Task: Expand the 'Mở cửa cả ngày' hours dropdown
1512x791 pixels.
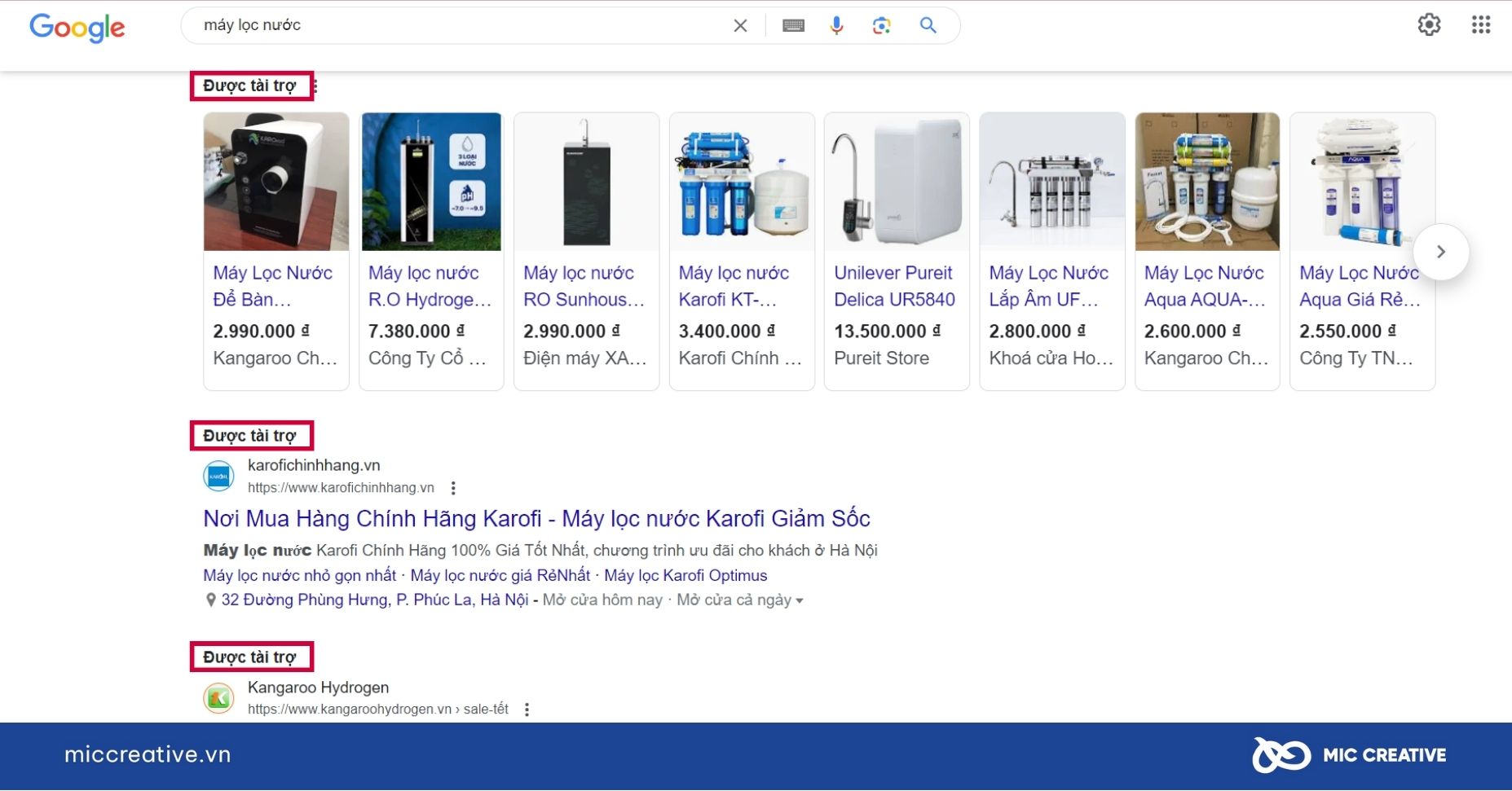Action: (x=740, y=600)
